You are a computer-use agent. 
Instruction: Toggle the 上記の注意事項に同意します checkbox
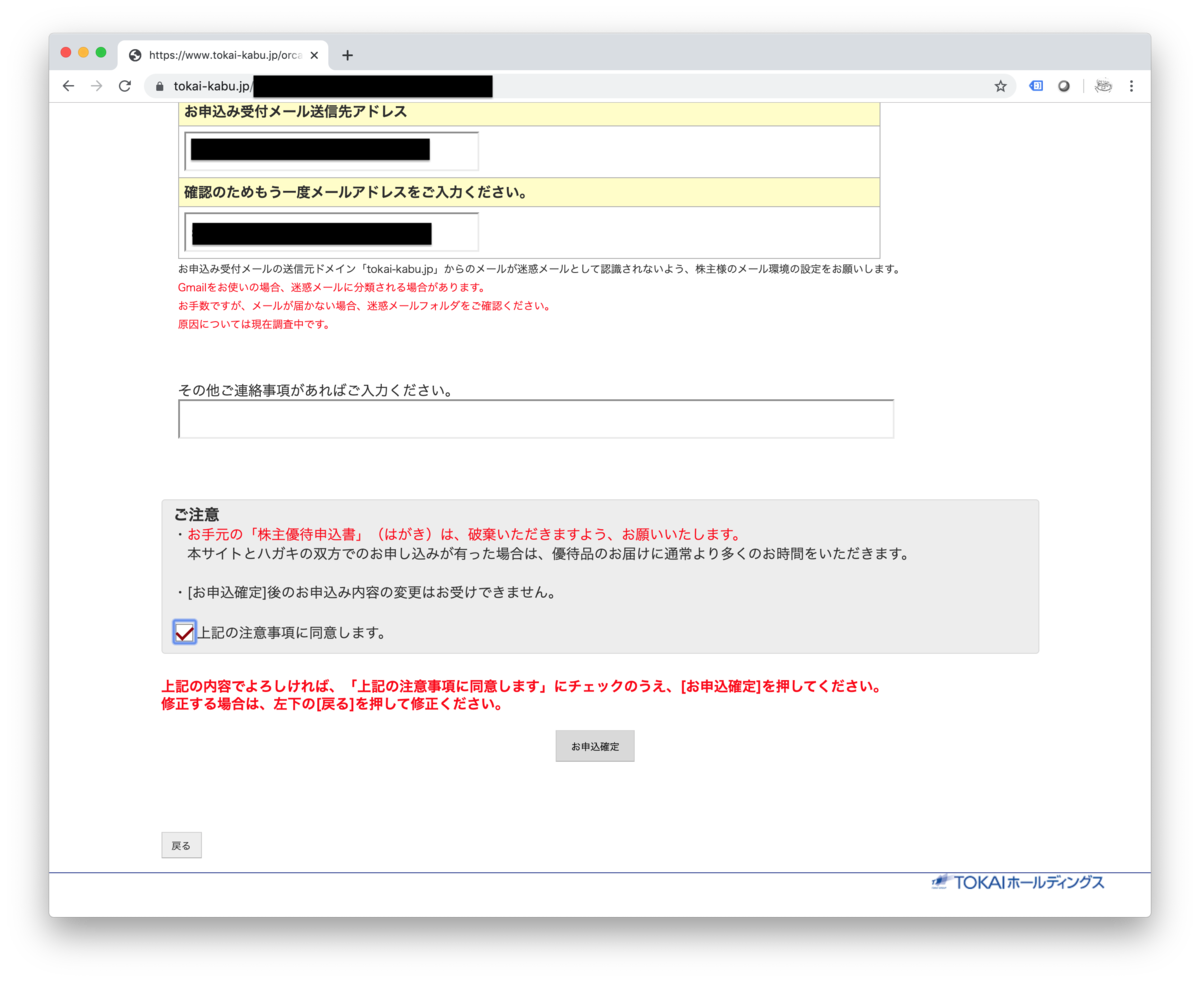point(184,632)
